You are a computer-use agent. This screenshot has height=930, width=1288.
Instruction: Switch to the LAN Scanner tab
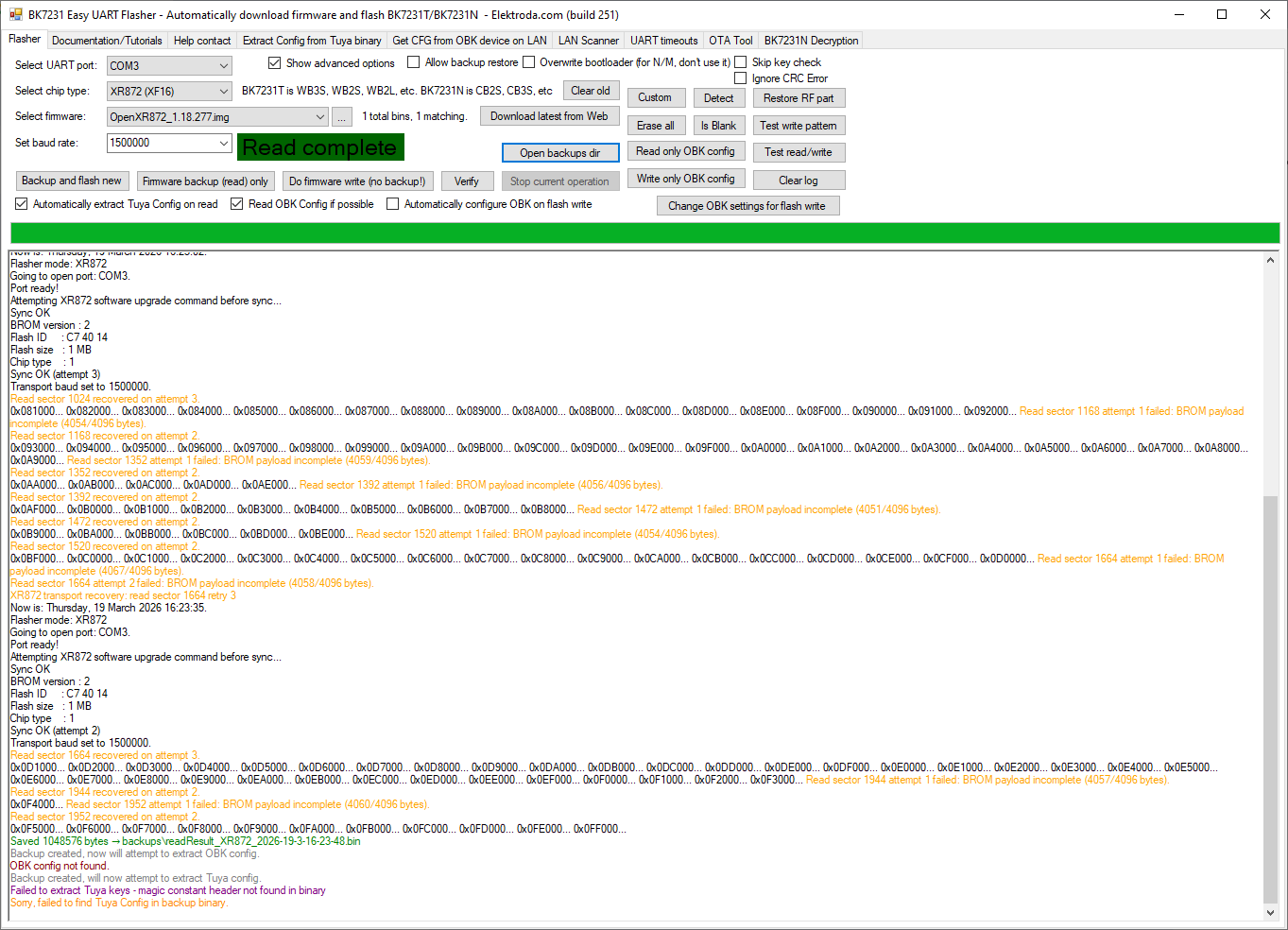tap(588, 41)
